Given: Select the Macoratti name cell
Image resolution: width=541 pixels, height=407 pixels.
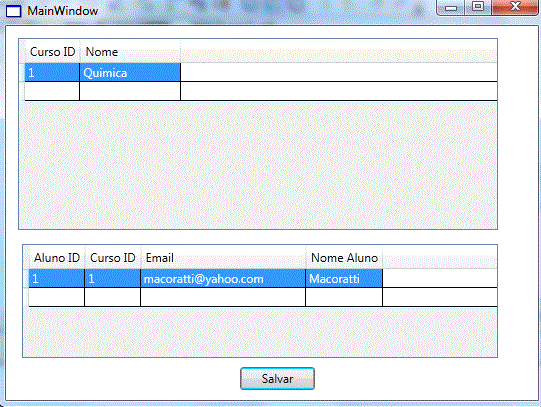Looking at the screenshot, I should pyautogui.click(x=344, y=278).
